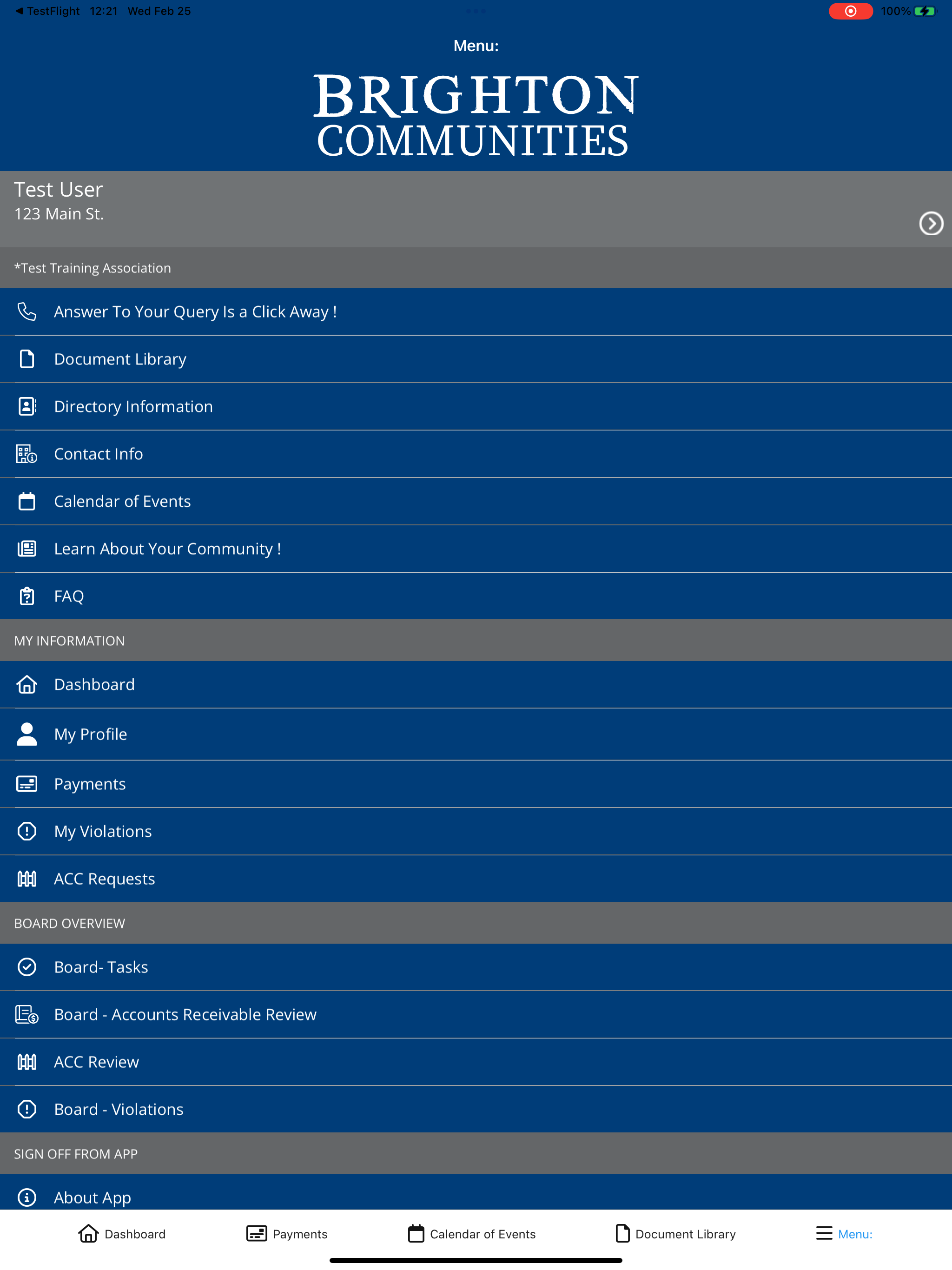Tap the person icon beside My Profile
This screenshot has width=952, height=1270.
(x=26, y=734)
